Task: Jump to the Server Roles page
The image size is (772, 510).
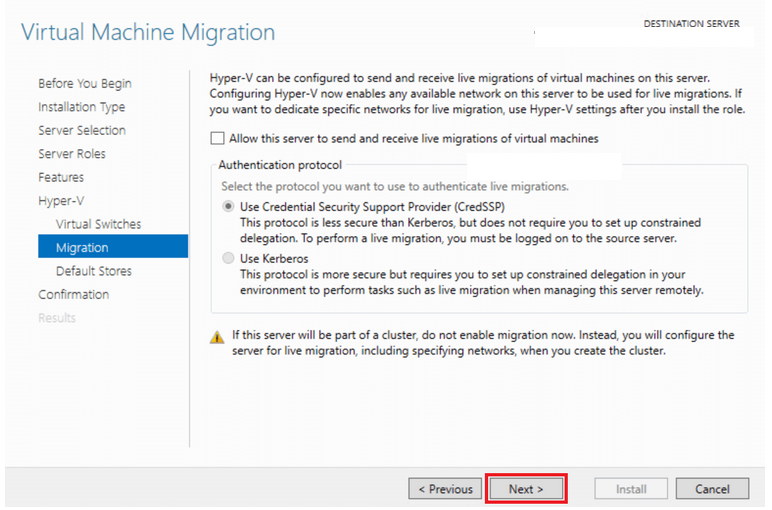Action: click(x=72, y=154)
